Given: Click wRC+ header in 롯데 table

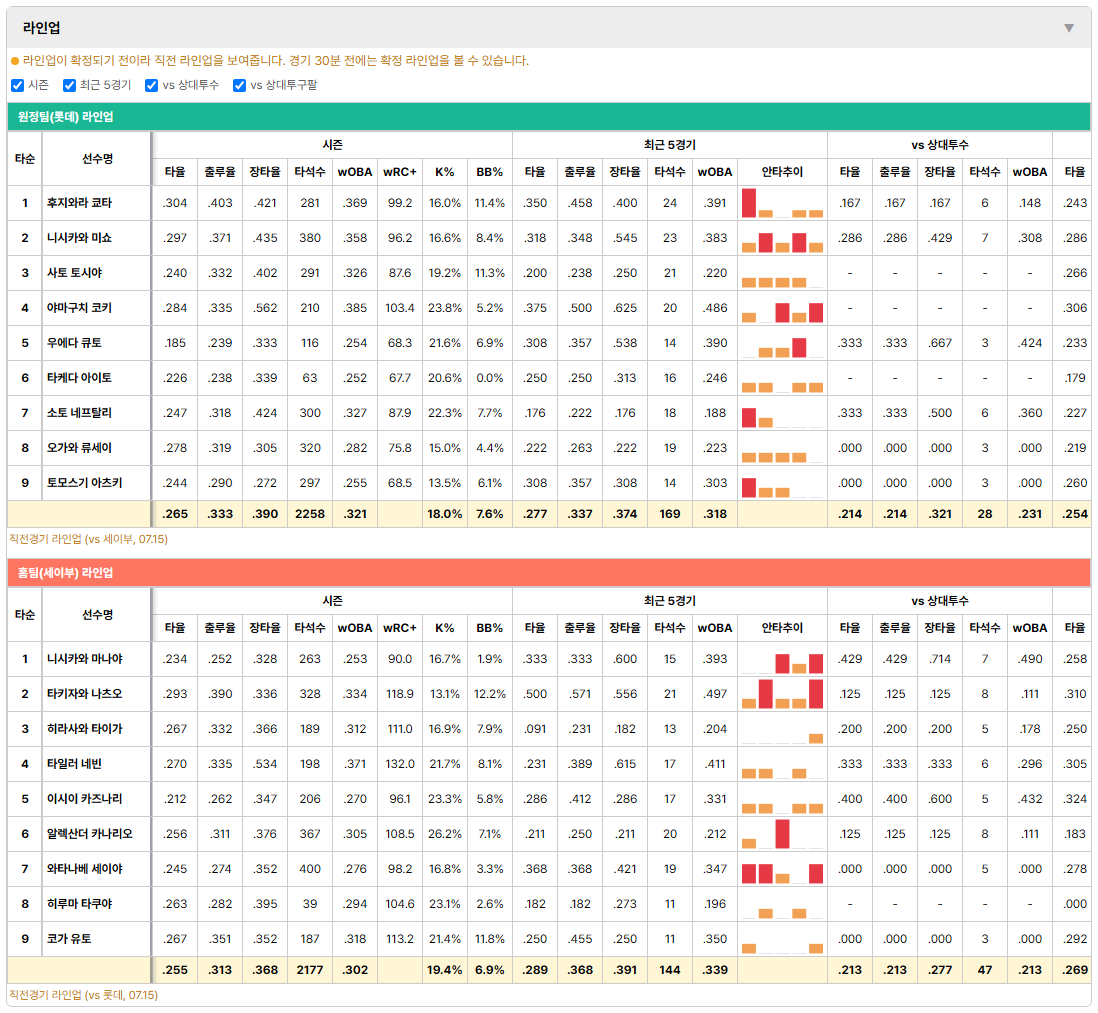Looking at the screenshot, I should (400, 172).
